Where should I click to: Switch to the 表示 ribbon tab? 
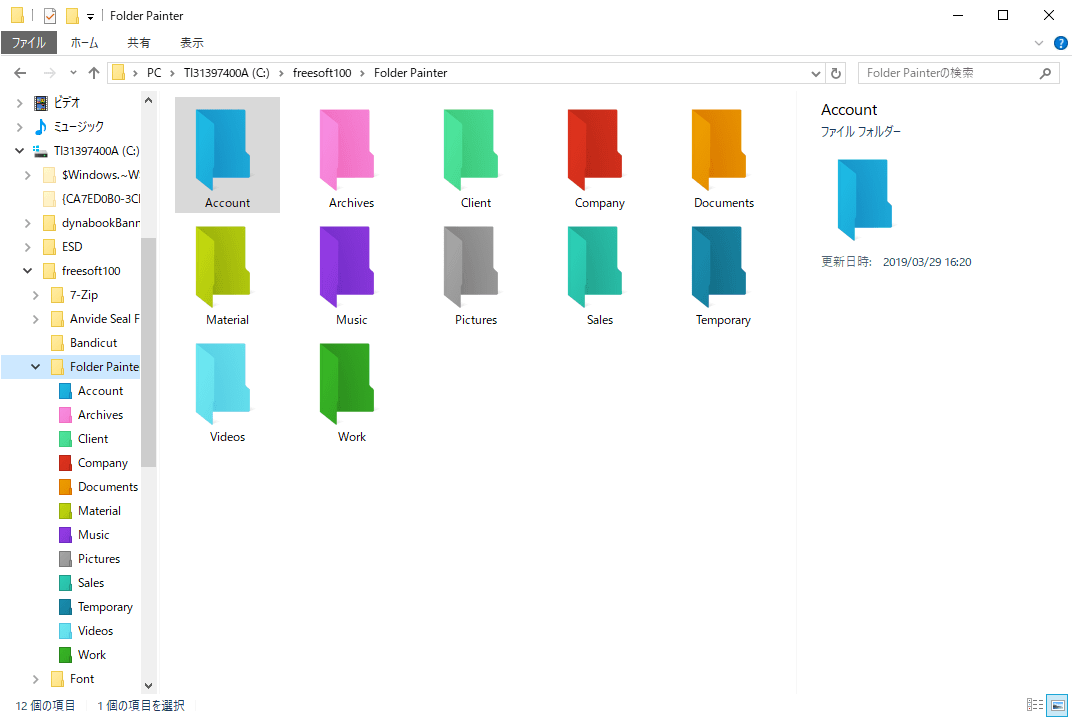(x=191, y=43)
